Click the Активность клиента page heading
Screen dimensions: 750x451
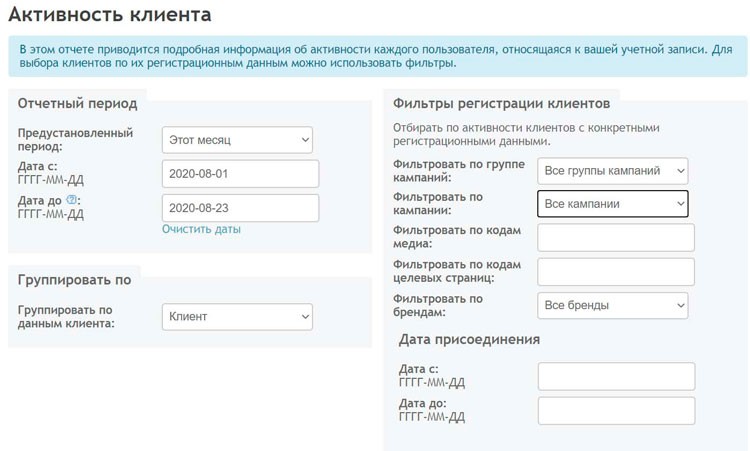coord(110,14)
